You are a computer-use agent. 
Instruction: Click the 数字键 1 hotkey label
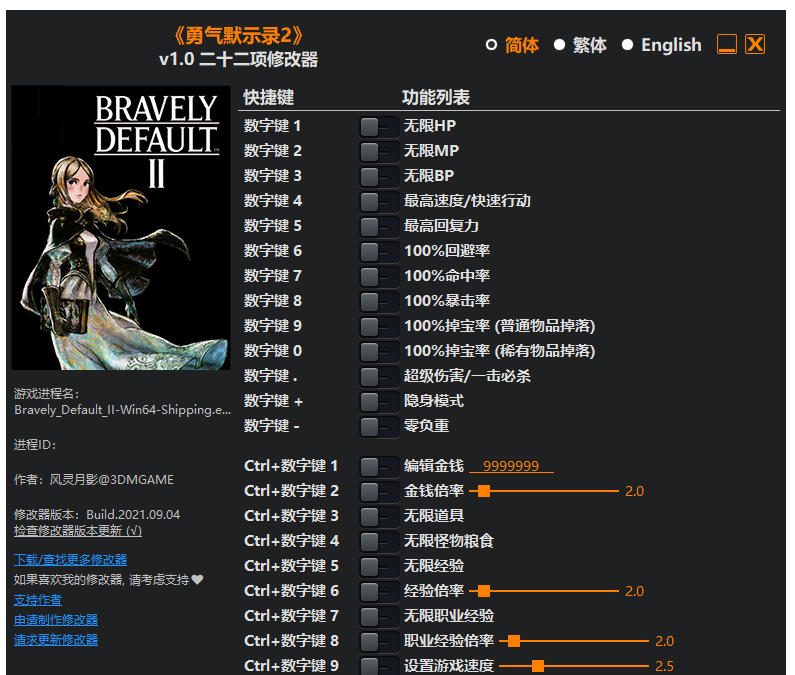(x=272, y=126)
